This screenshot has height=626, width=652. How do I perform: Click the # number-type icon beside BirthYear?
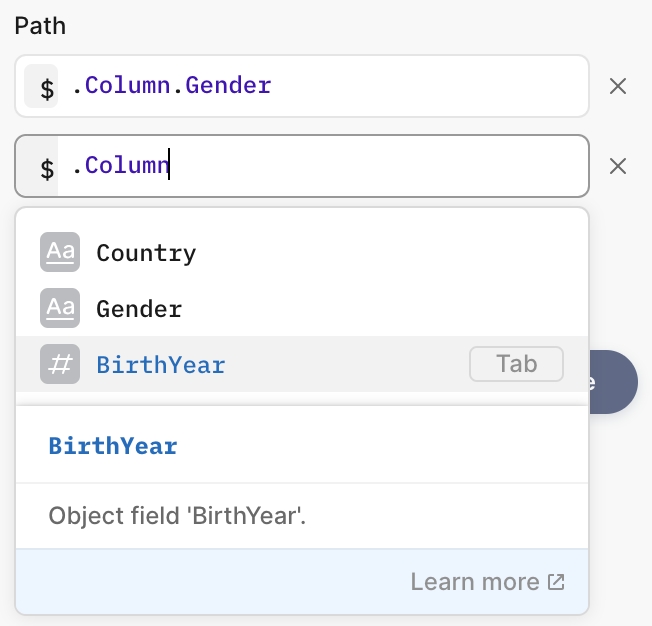click(60, 364)
